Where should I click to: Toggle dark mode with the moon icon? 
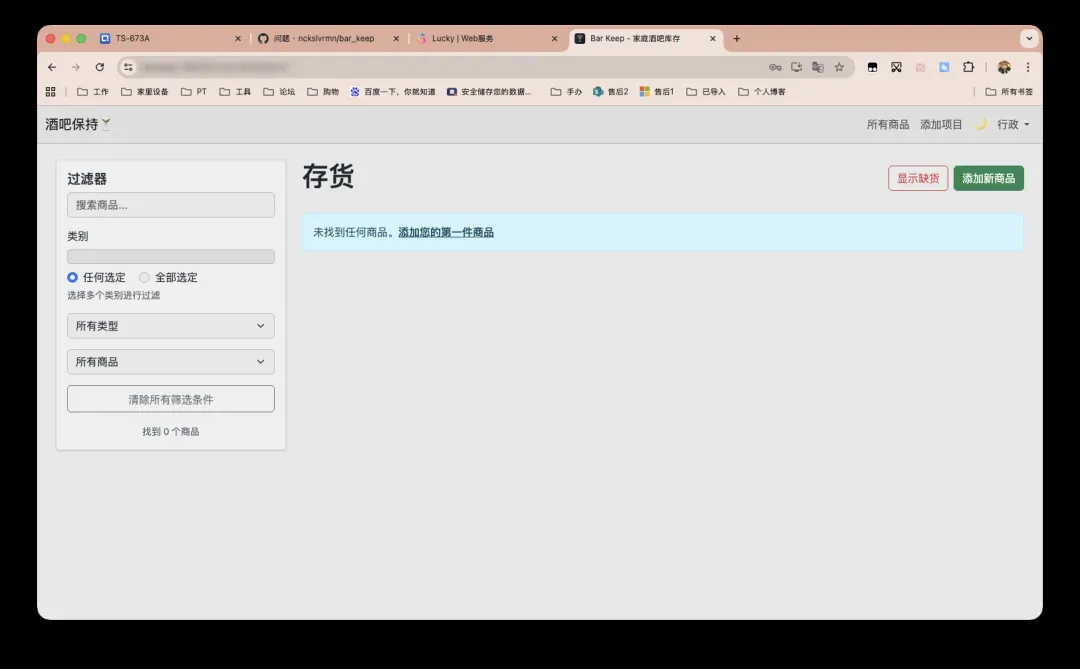click(981, 125)
